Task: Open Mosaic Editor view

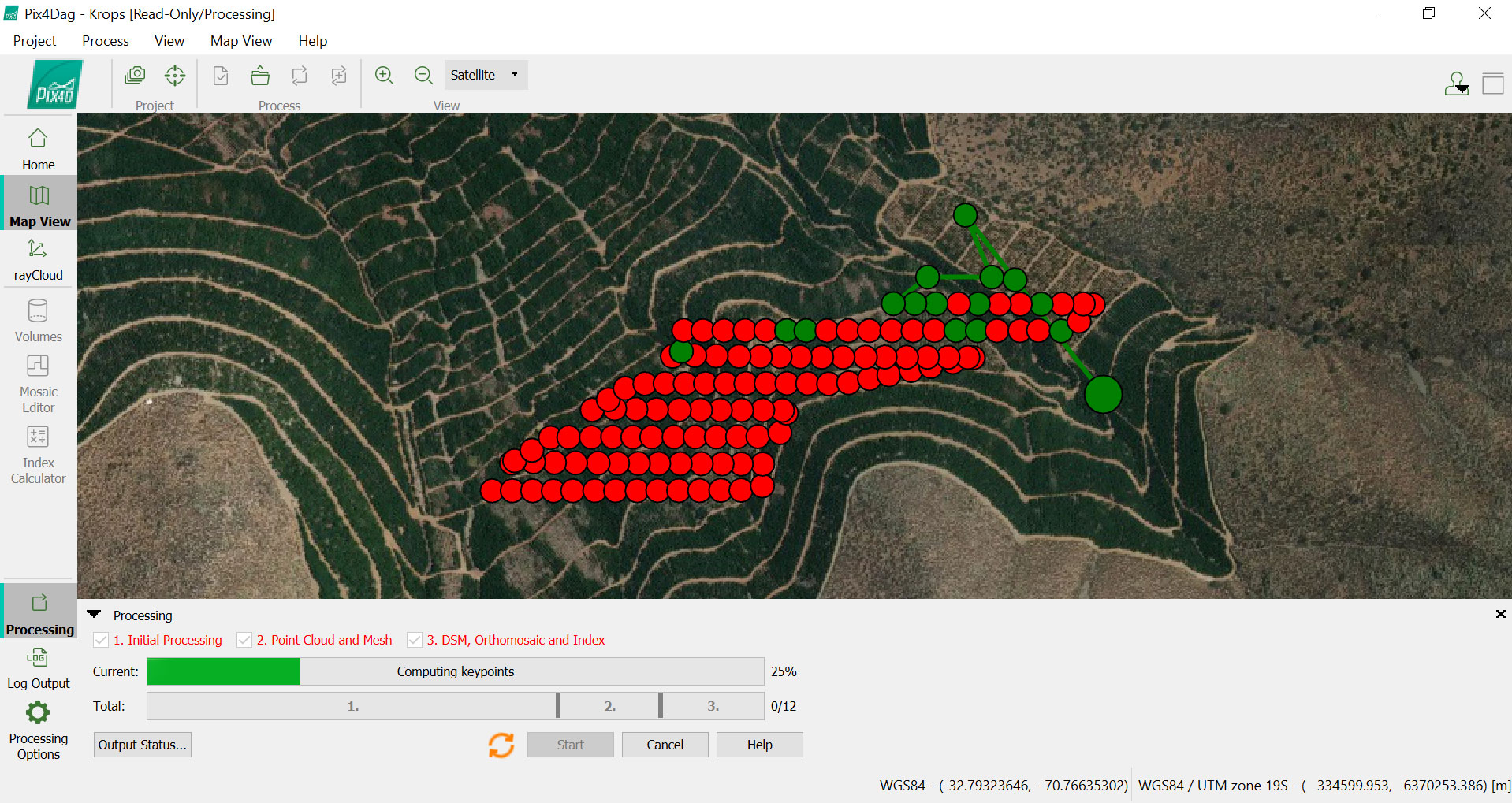Action: pos(39,385)
